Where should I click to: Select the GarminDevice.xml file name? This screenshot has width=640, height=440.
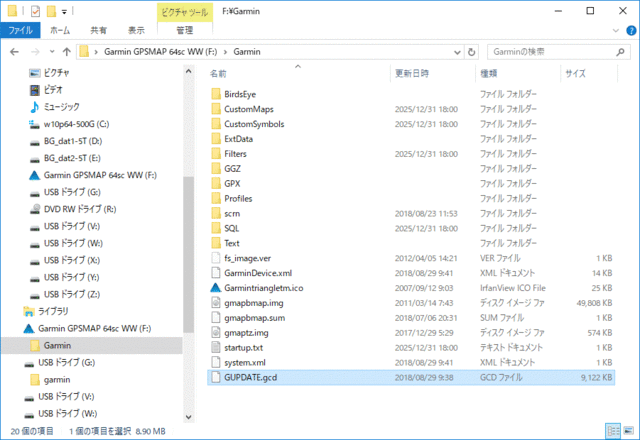(258, 273)
